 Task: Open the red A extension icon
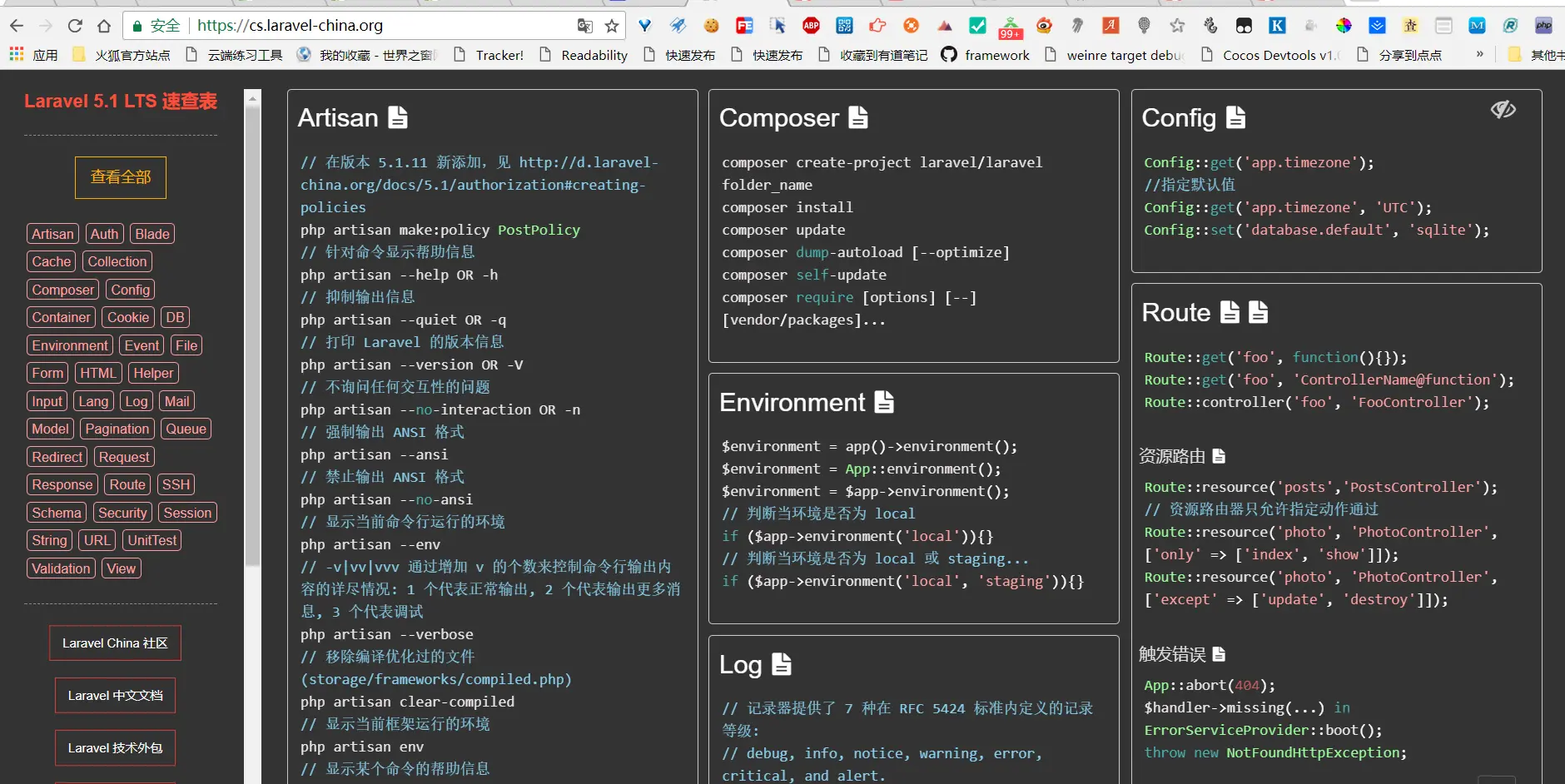pos(1110,26)
